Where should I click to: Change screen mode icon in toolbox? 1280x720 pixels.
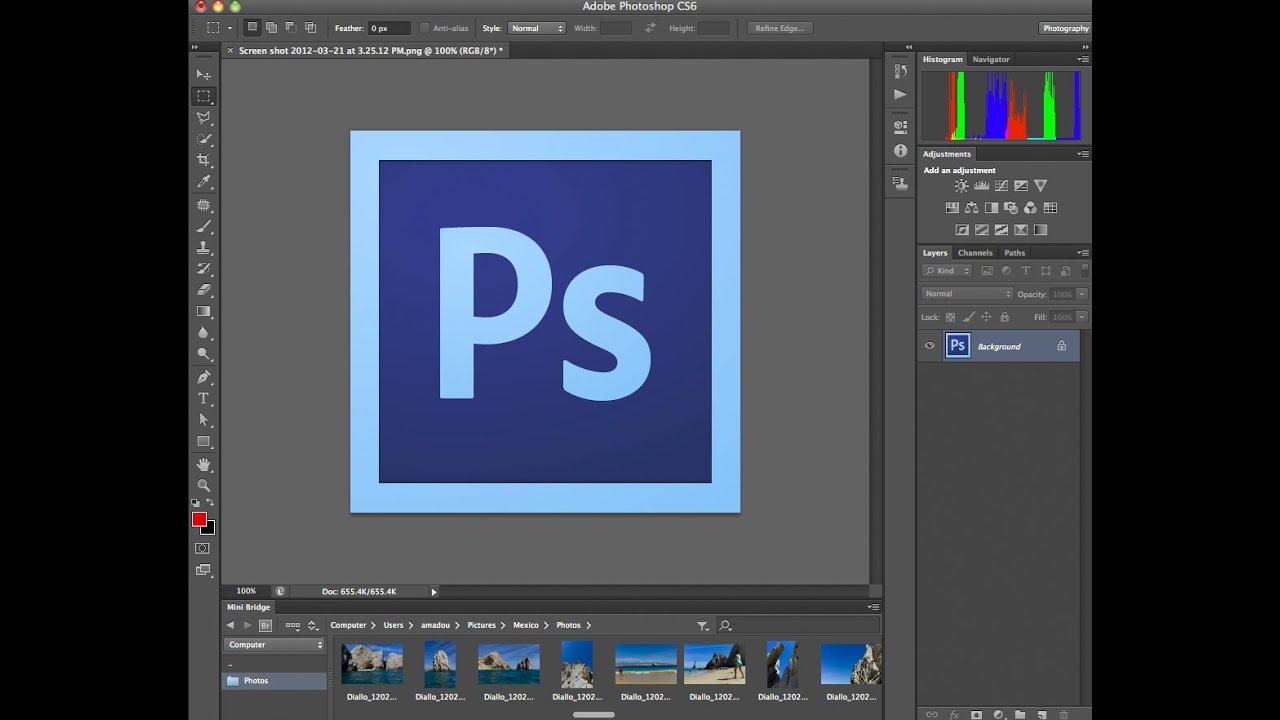click(203, 570)
